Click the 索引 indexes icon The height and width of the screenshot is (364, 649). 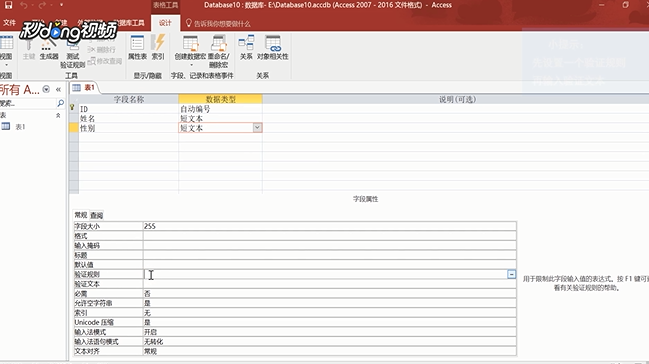pyautogui.click(x=158, y=48)
